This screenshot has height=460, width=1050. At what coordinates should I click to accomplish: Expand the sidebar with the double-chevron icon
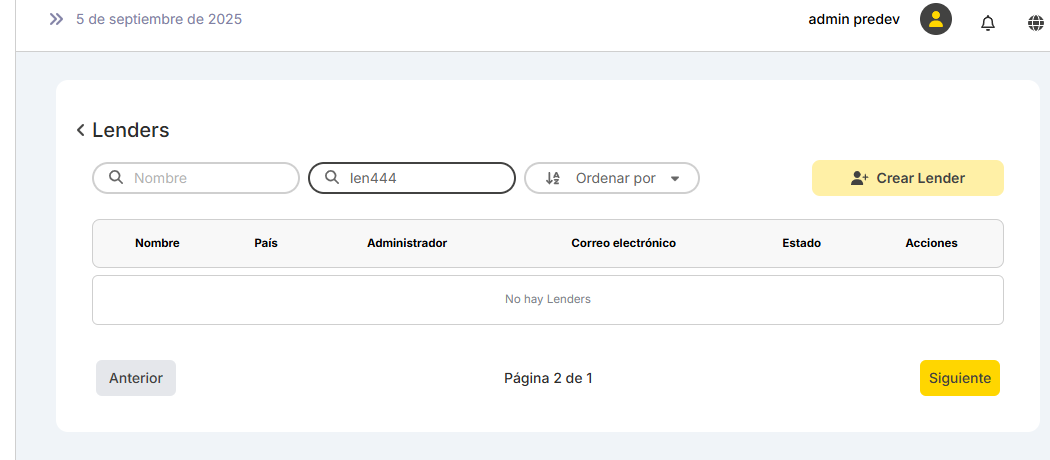coord(56,19)
